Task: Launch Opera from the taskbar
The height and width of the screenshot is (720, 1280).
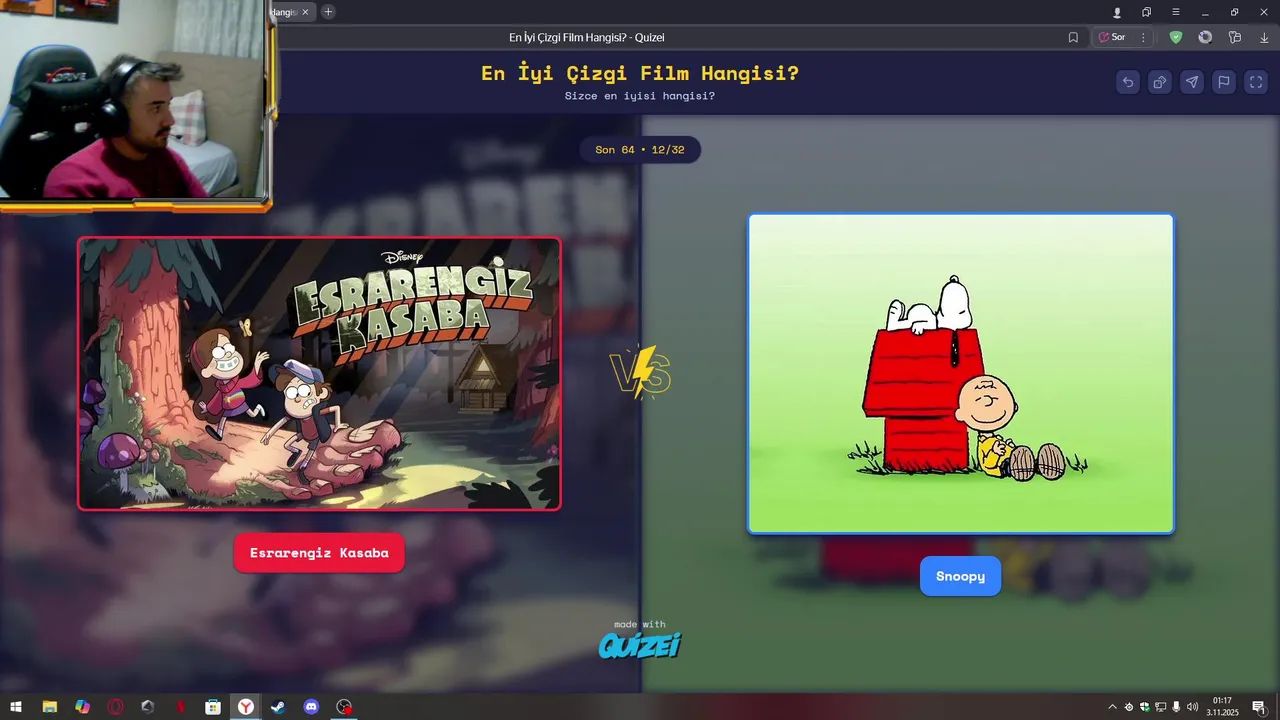Action: [x=115, y=707]
